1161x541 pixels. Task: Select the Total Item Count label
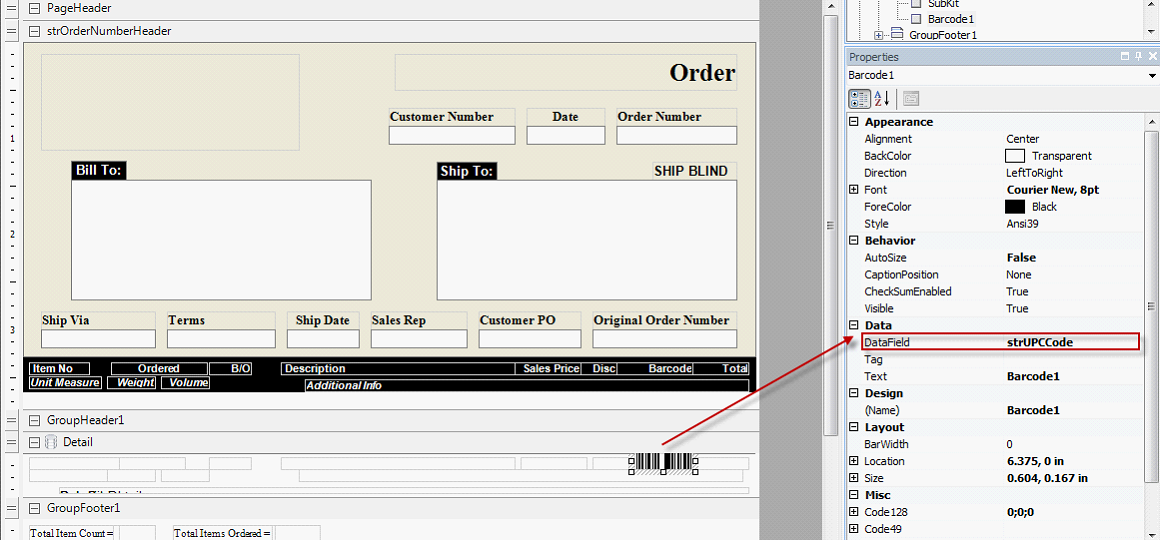(72, 533)
